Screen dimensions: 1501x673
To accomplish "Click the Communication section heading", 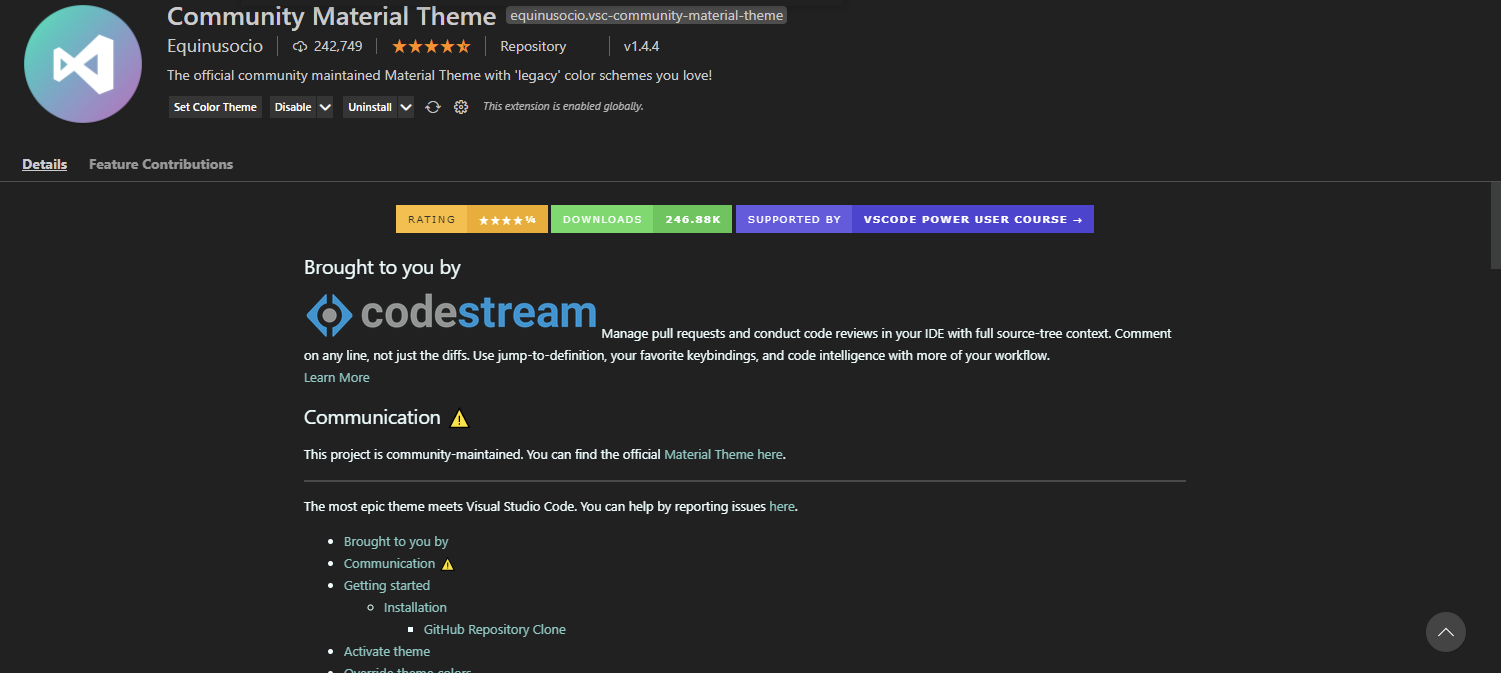I will [x=372, y=418].
